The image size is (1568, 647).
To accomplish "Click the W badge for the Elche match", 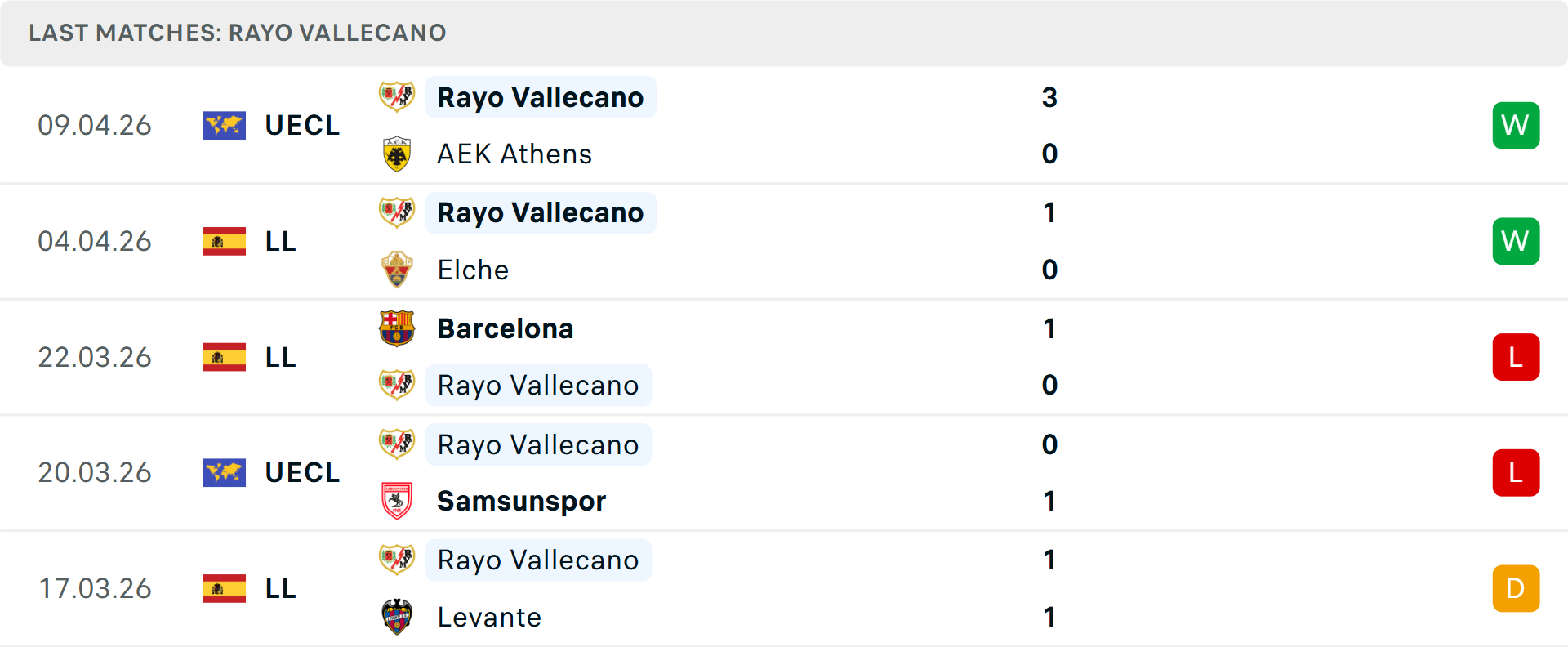I will point(1516,241).
